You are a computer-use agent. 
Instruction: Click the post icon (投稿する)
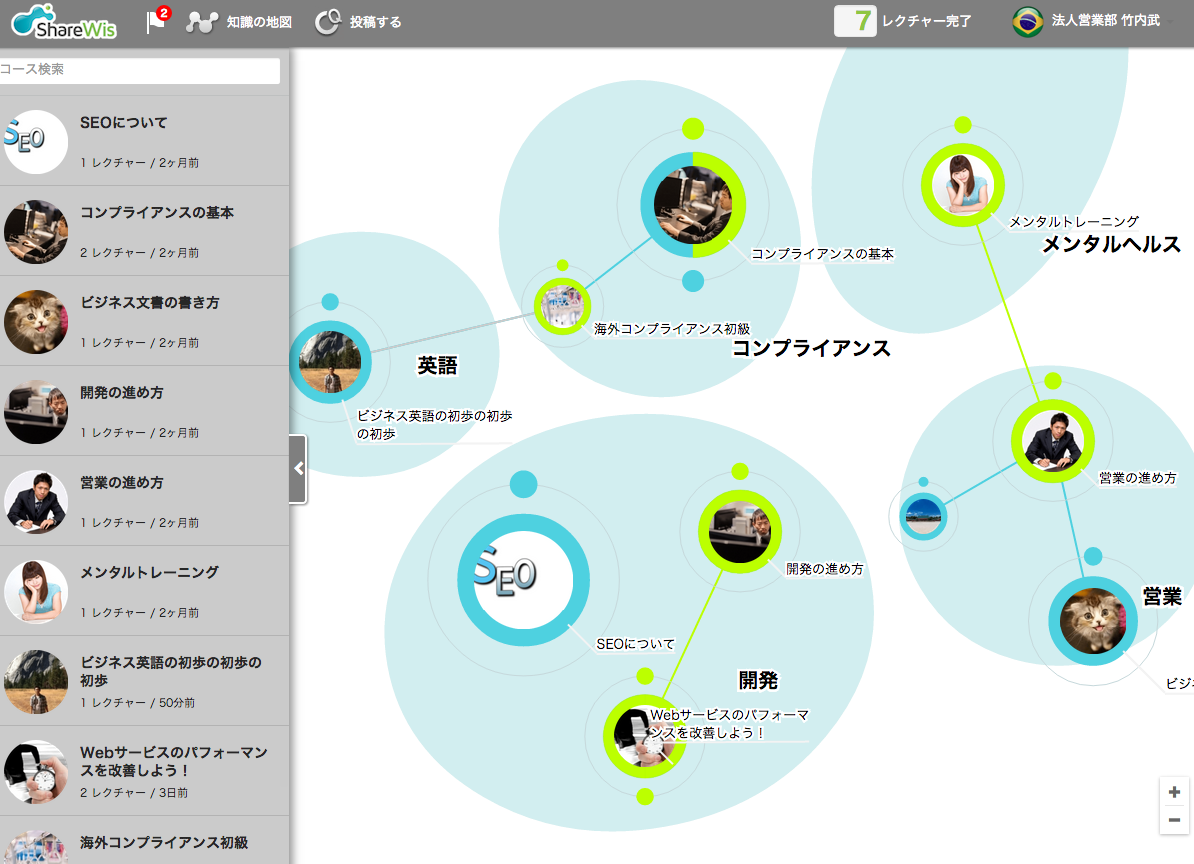tap(327, 22)
